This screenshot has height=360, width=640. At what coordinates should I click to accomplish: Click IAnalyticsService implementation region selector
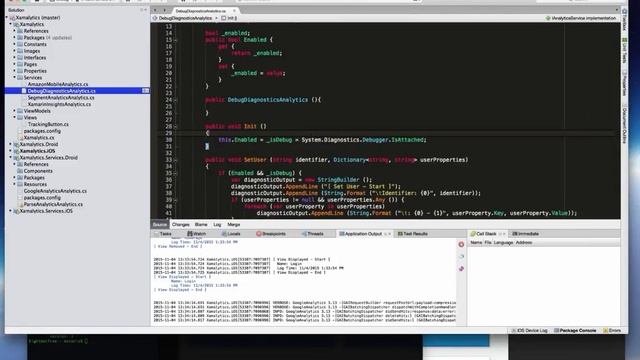(580, 18)
